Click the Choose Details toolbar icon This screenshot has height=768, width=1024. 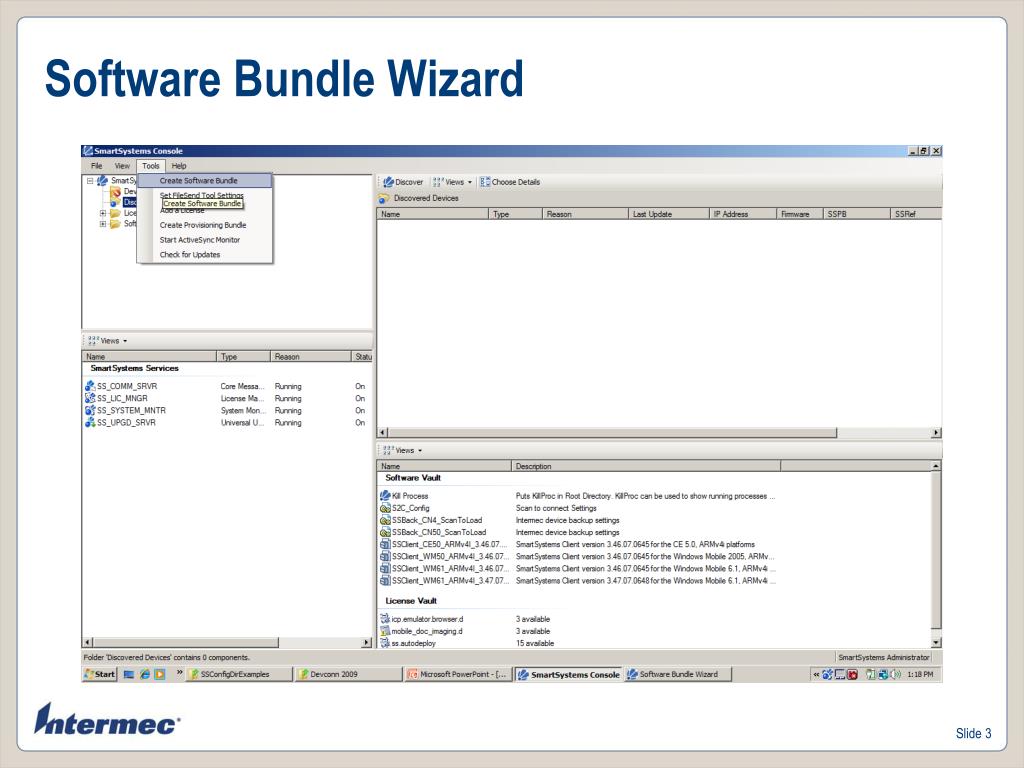point(485,182)
